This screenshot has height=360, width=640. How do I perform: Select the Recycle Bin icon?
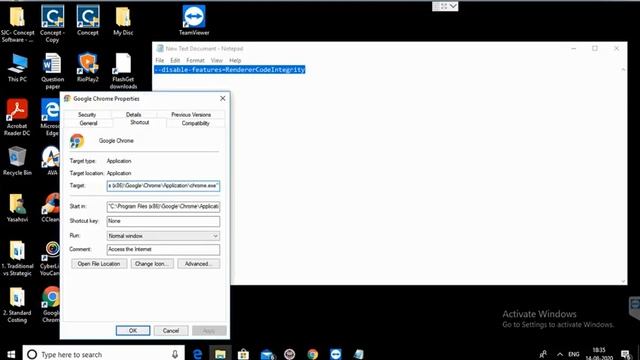click(x=17, y=161)
